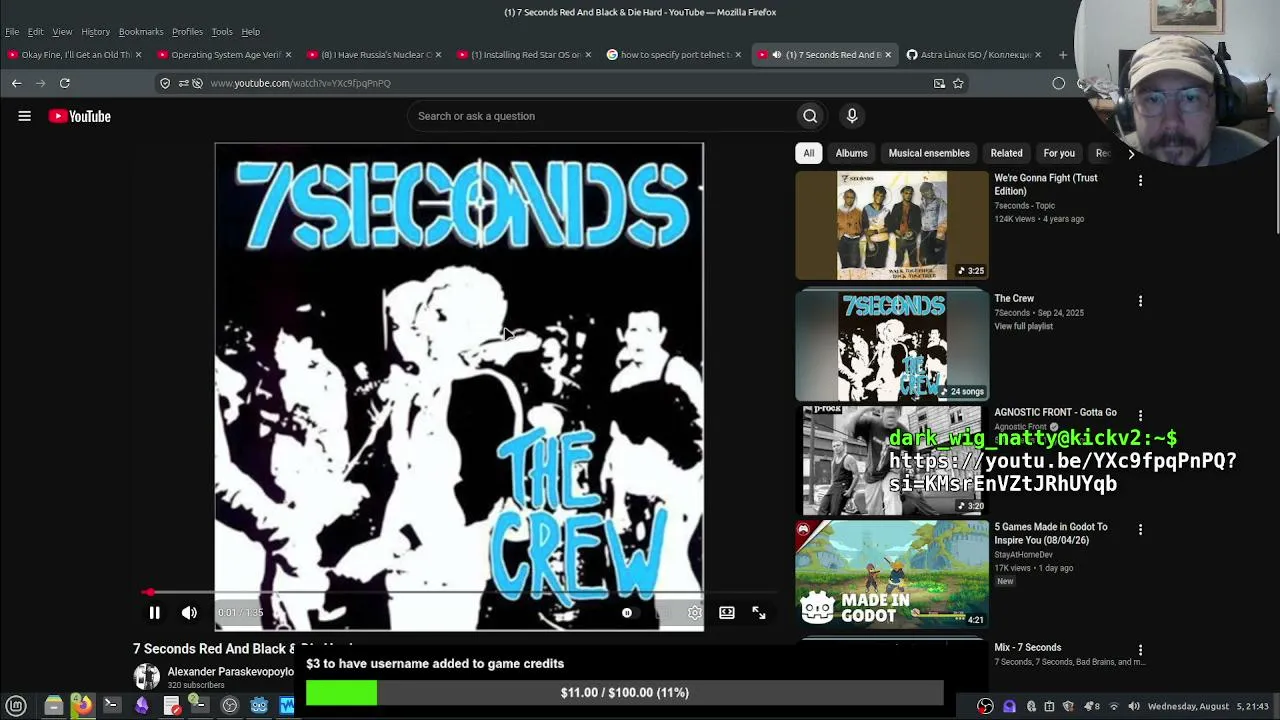Select the 'All' filter chip
Image resolution: width=1280 pixels, height=720 pixels.
tap(809, 153)
